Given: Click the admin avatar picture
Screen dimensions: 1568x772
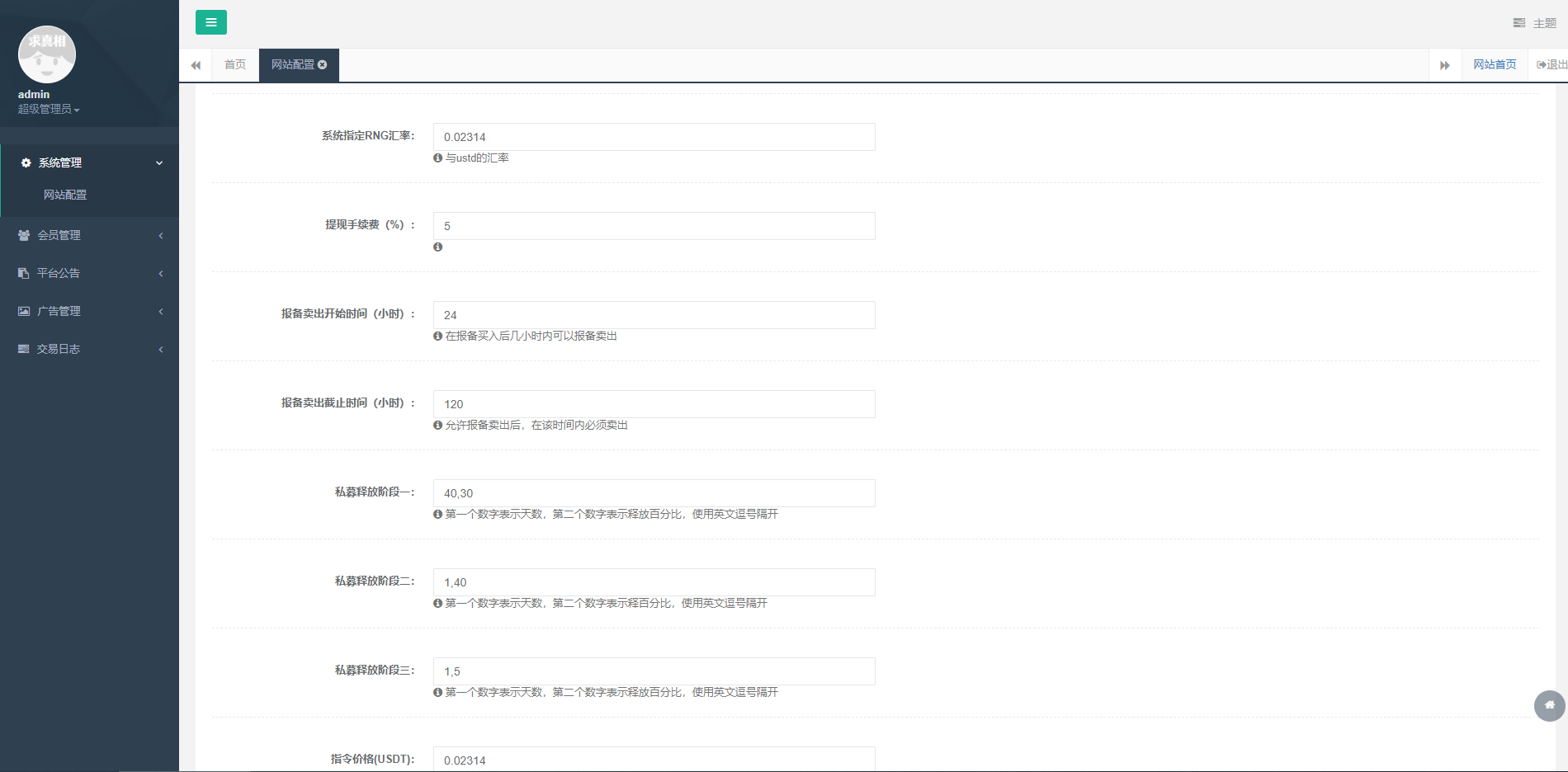Looking at the screenshot, I should click(47, 54).
